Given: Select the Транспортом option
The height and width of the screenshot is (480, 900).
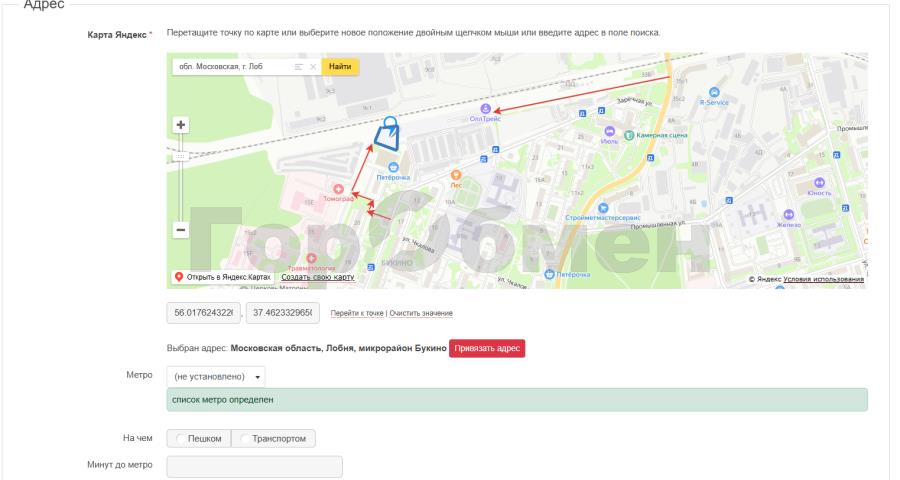Looking at the screenshot, I should tap(273, 439).
